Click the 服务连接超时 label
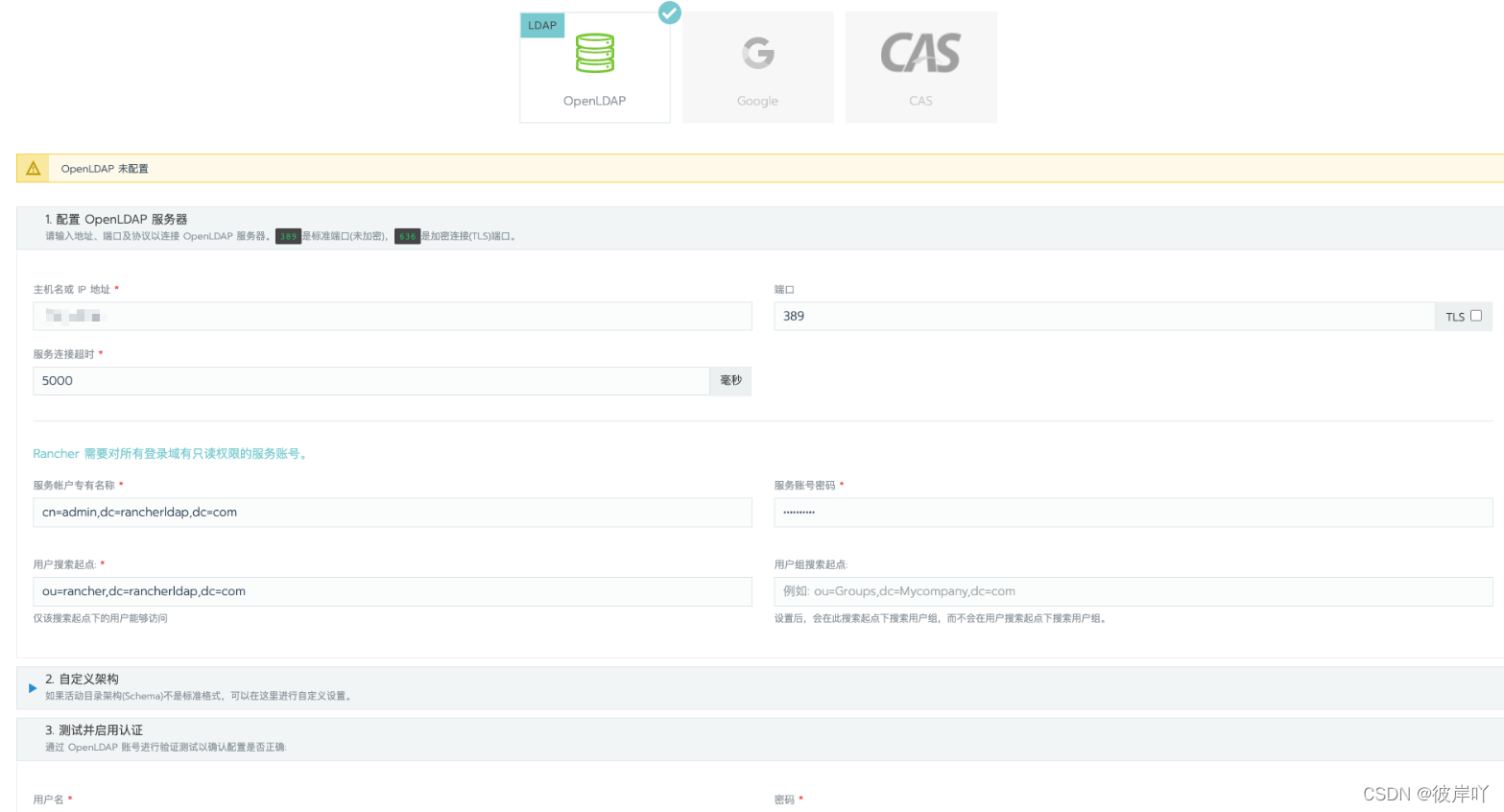 click(63, 354)
